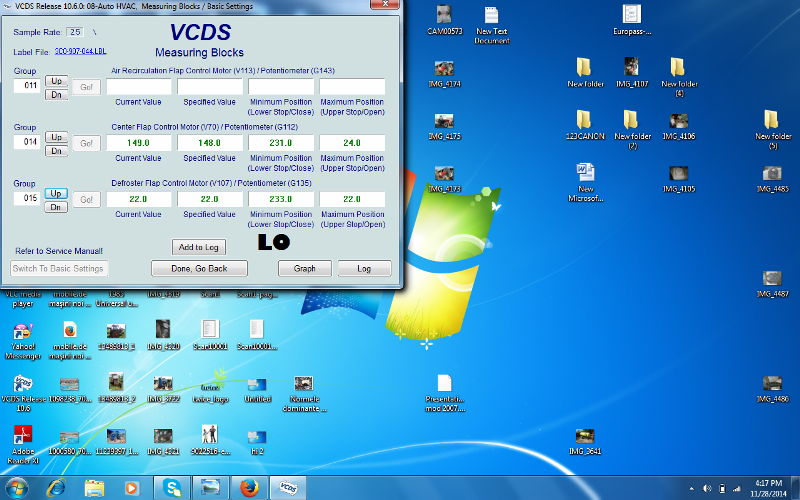Select the IMG_3641 desktop image
The image size is (800, 500).
click(x=585, y=441)
